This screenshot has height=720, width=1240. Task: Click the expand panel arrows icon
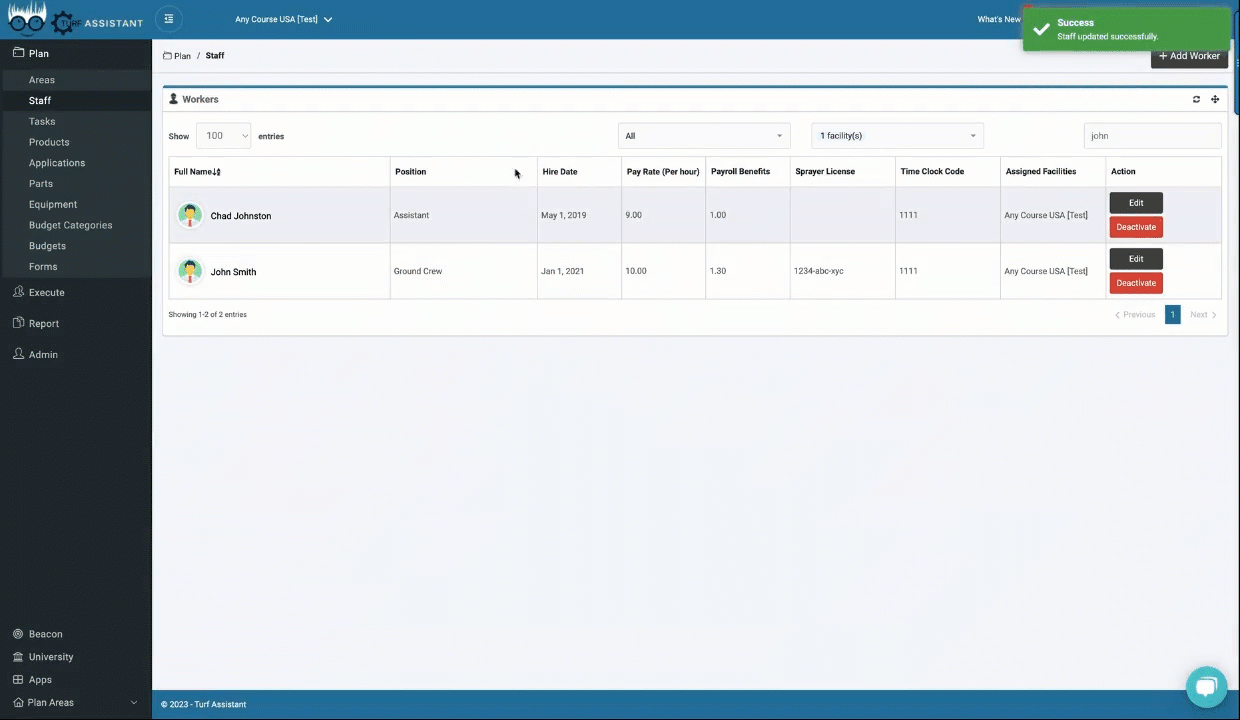coord(1215,99)
